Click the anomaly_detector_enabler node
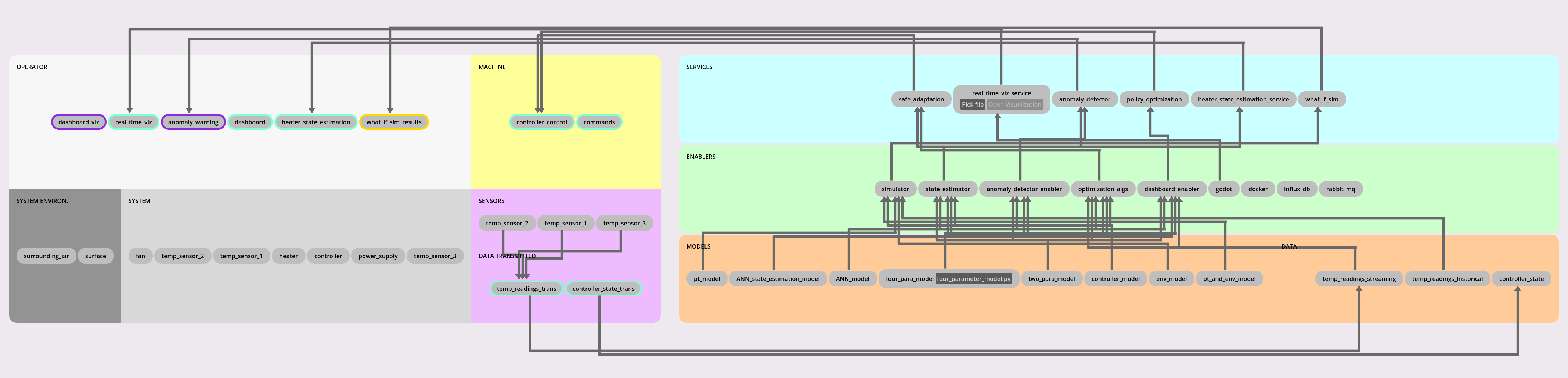Screen dimensions: 1568x378 1024,189
